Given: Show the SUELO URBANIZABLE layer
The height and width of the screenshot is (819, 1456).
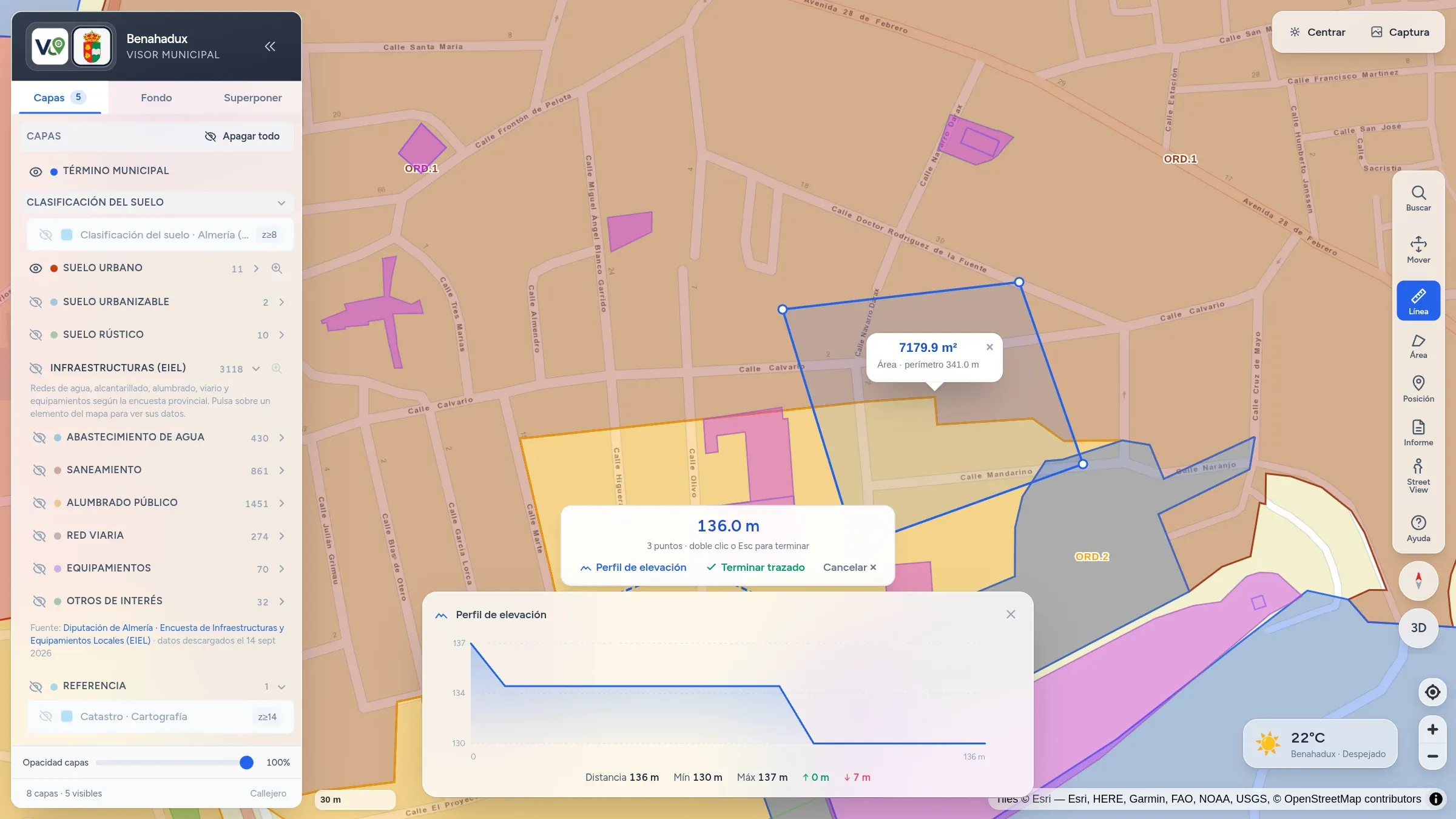Looking at the screenshot, I should [36, 302].
